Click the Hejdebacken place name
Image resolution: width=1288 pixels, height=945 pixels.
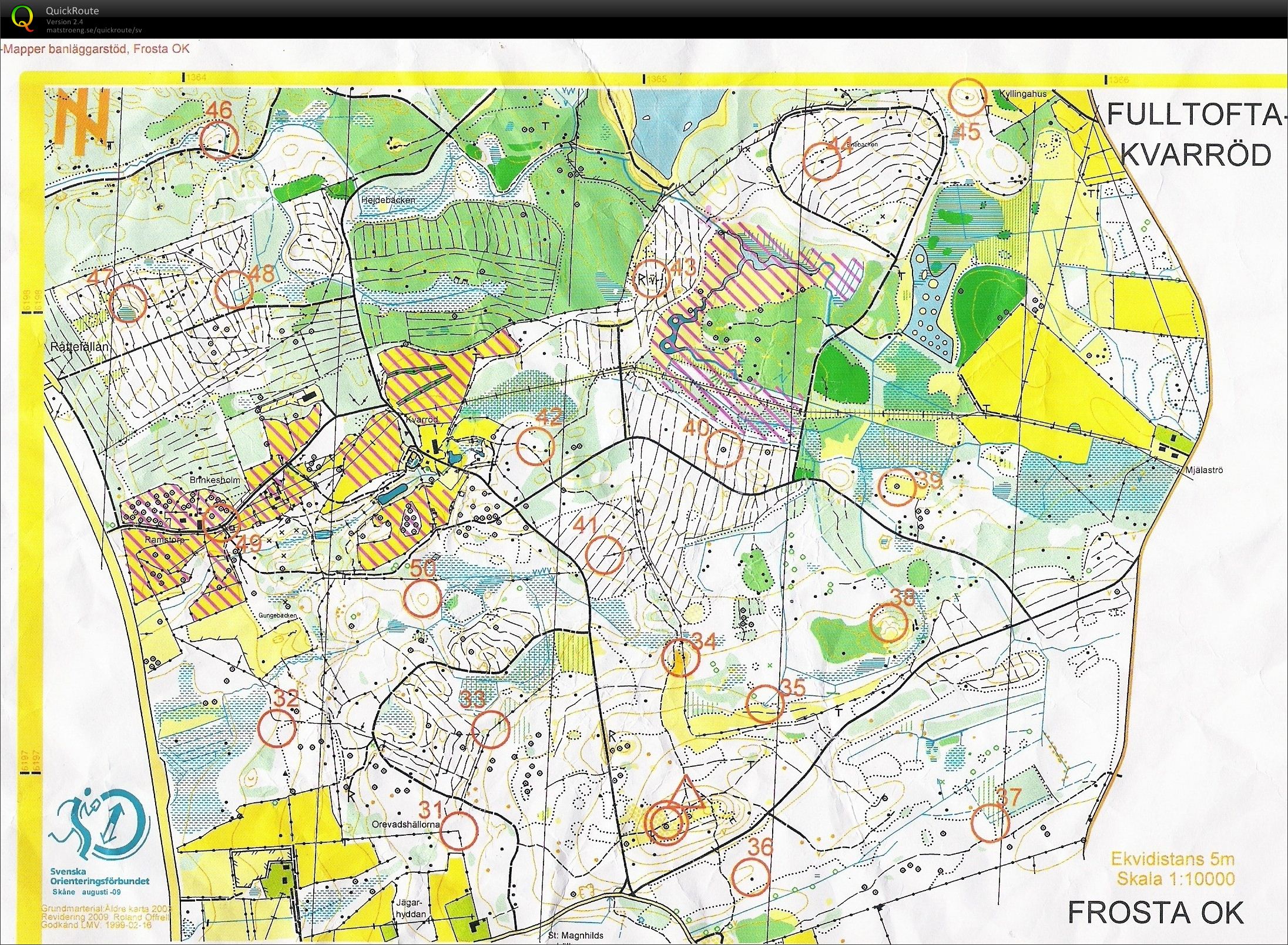point(388,200)
